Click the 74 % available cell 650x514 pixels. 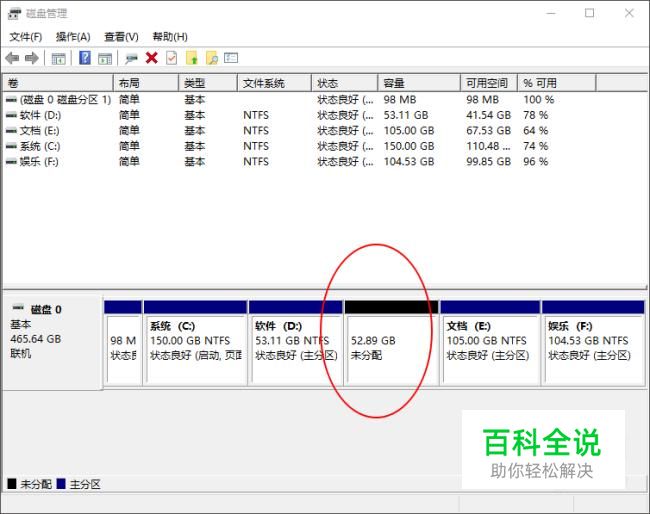(x=536, y=146)
